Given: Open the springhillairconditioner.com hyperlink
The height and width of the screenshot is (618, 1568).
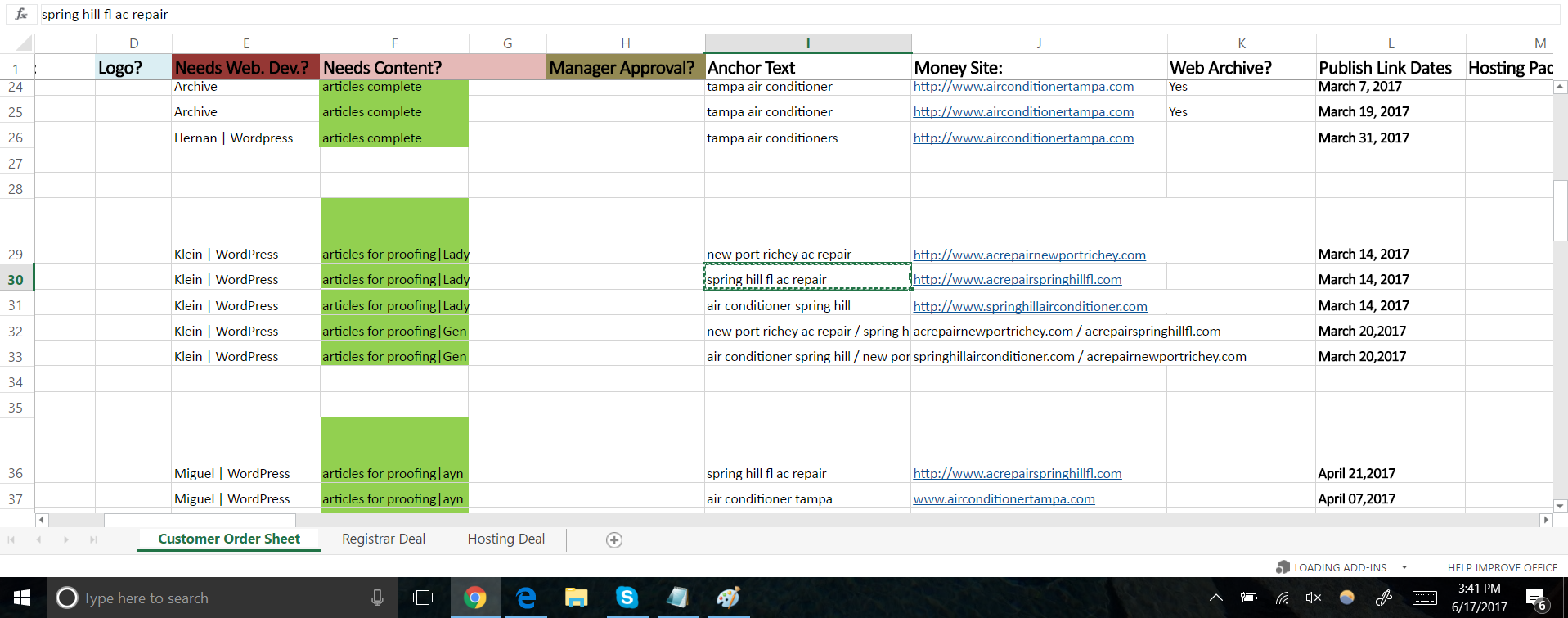Looking at the screenshot, I should [1030, 306].
